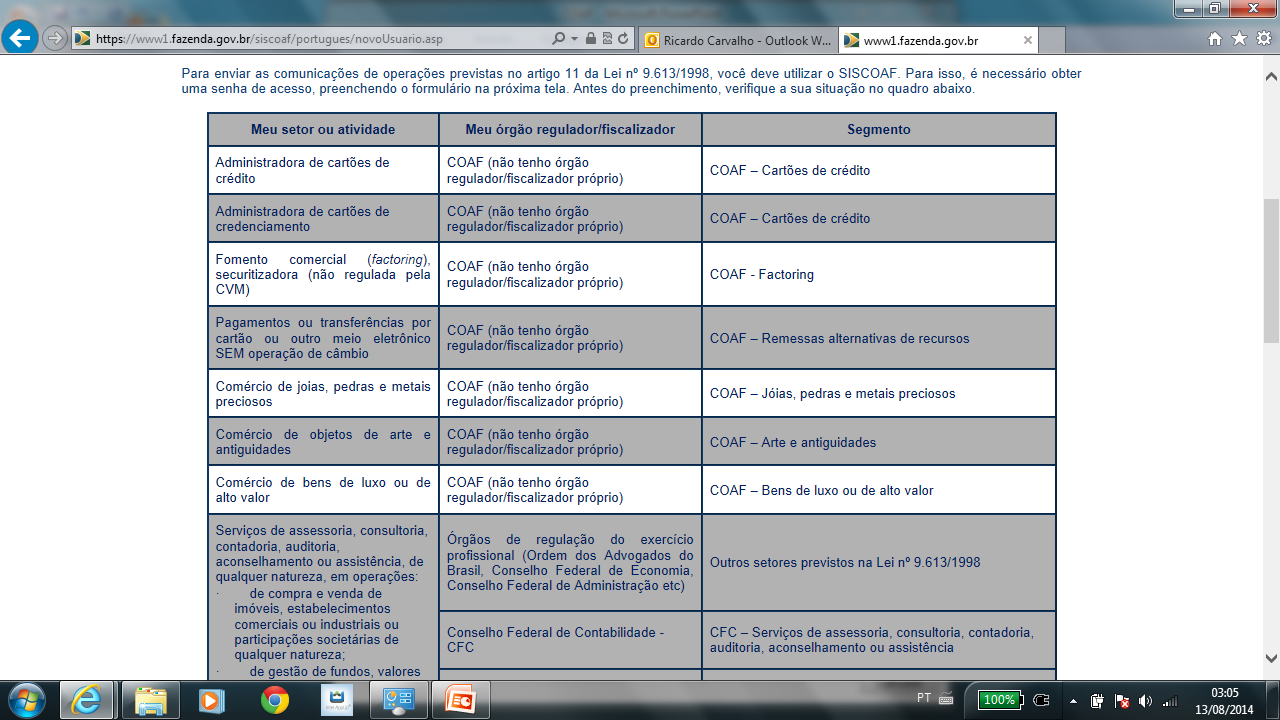Open the Favorites star icon
Viewport: 1280px width, 720px height.
[1239, 39]
